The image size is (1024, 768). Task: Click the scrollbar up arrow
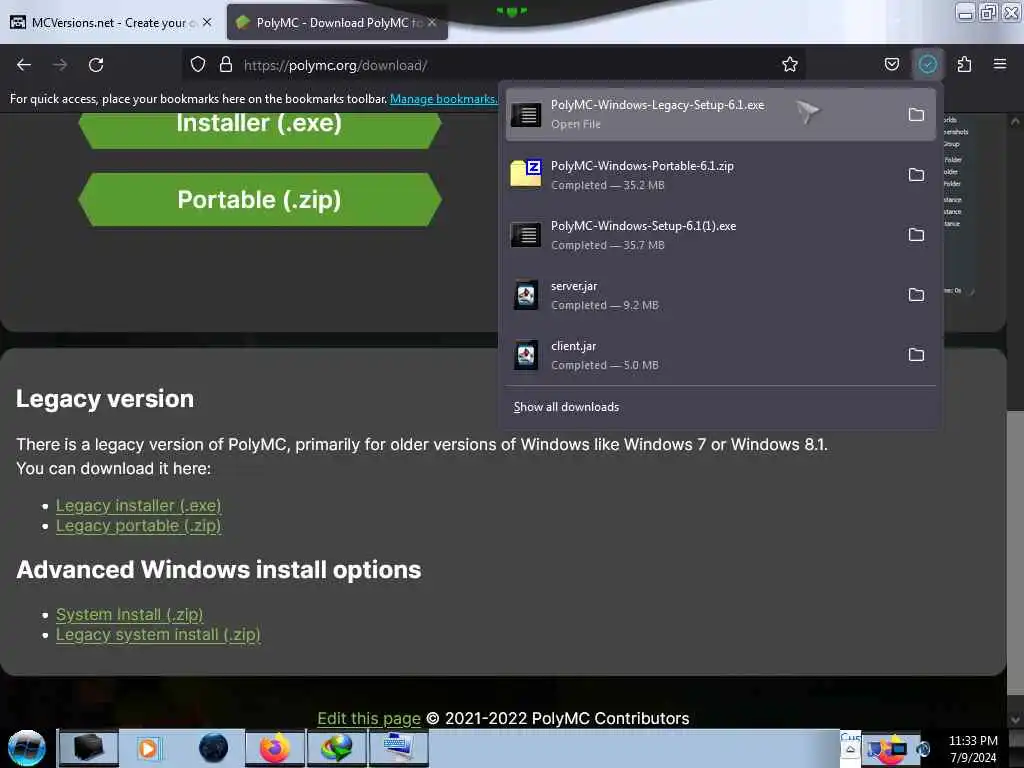pos(1015,121)
